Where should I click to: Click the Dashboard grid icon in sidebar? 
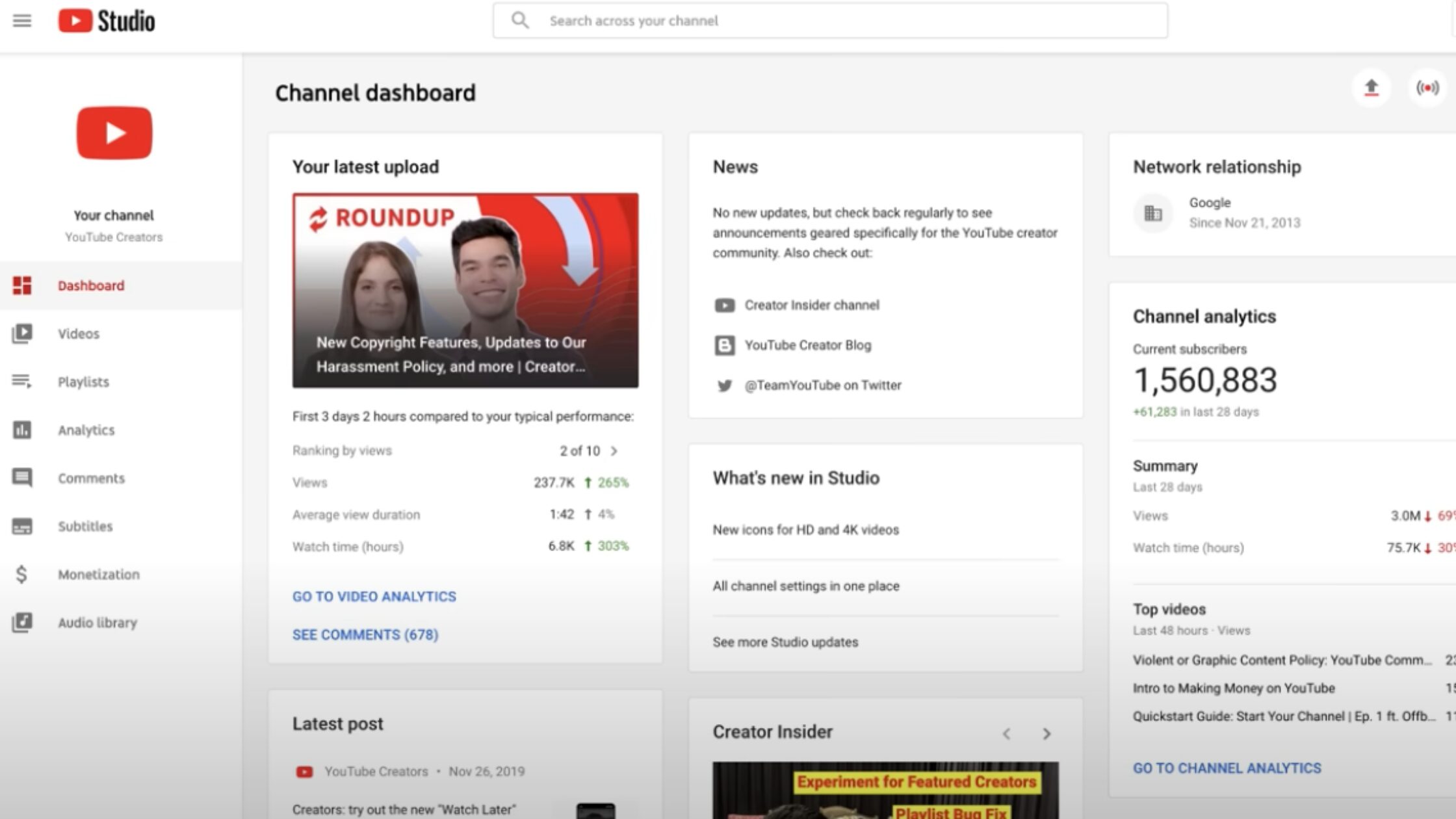point(22,285)
